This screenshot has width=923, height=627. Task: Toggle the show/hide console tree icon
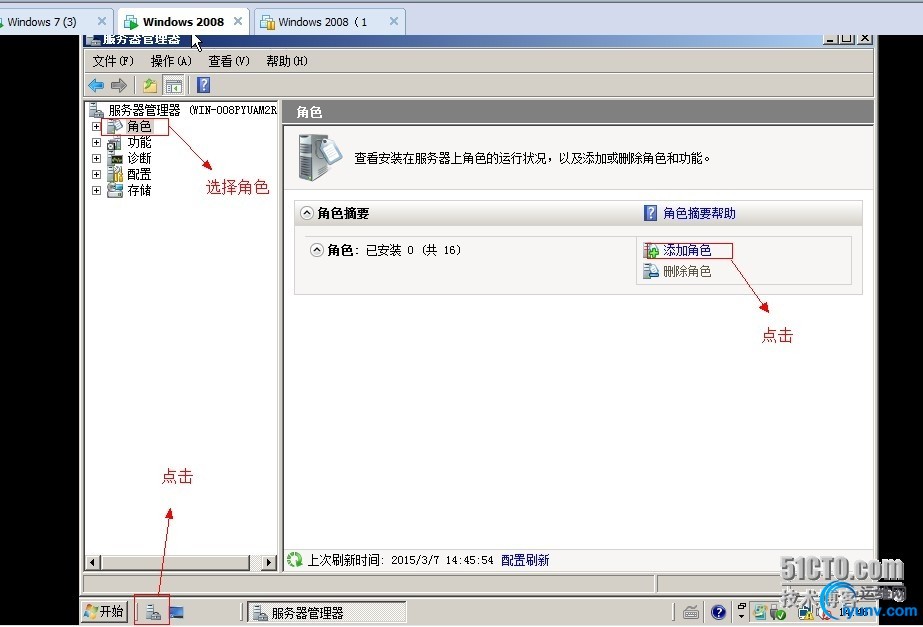point(174,86)
